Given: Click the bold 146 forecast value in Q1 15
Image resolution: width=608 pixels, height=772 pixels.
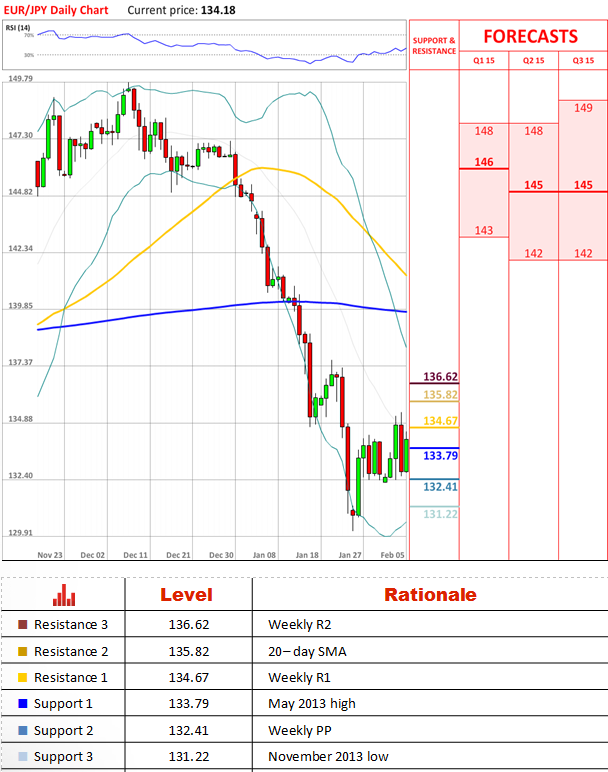Looking at the screenshot, I should (x=484, y=162).
